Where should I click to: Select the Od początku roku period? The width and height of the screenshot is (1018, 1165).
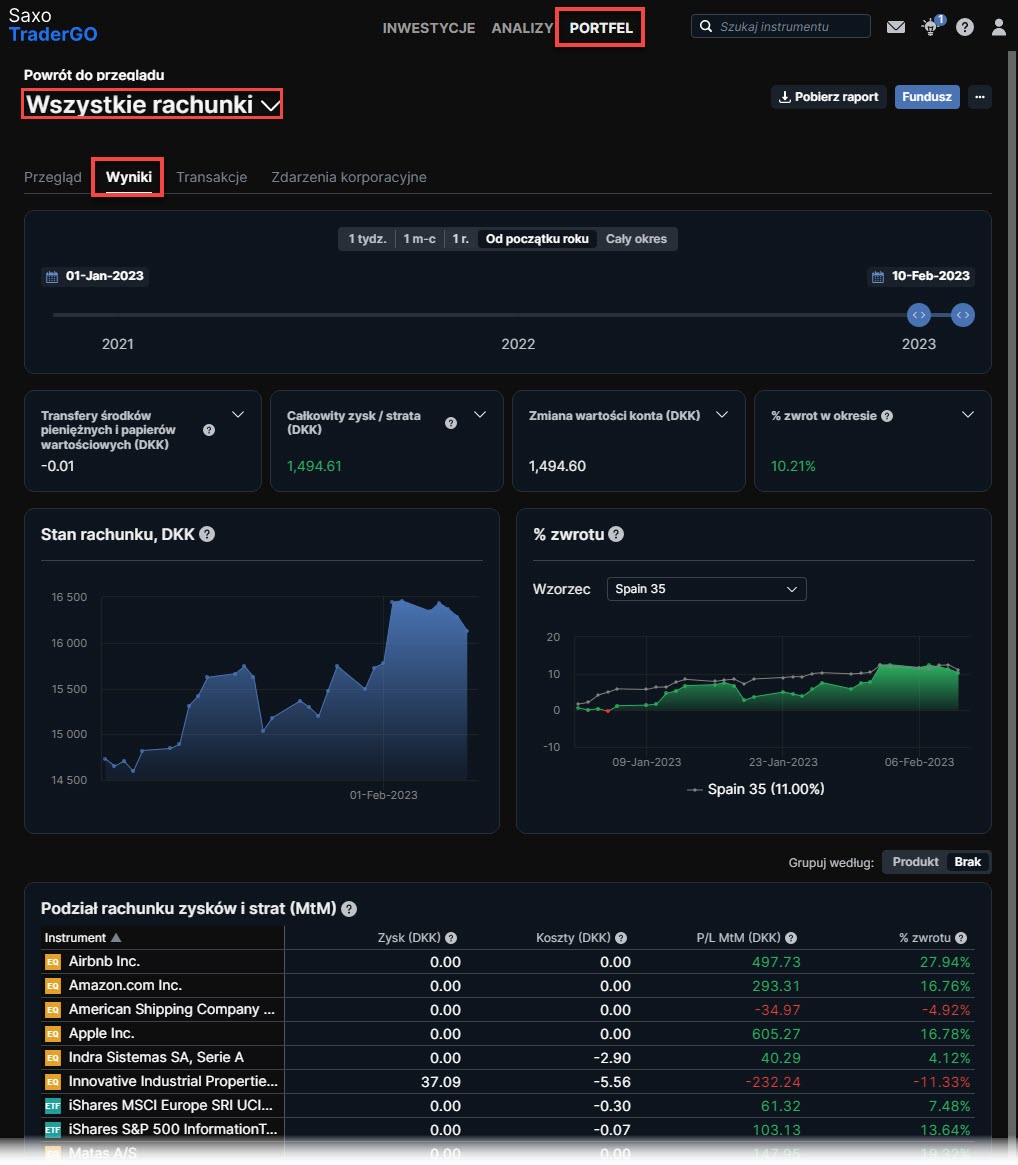pos(537,239)
